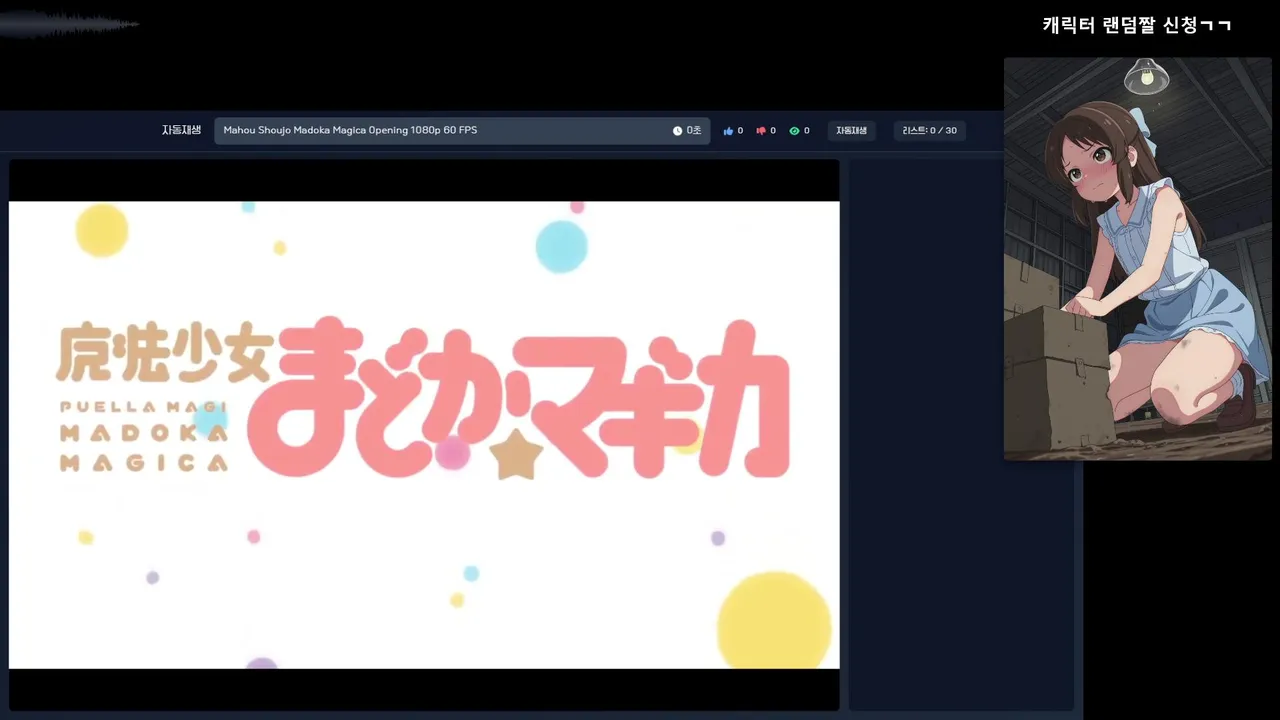Screen dimensions: 1280x720
Task: Click the audio waveform graphic at top
Action: point(68,24)
